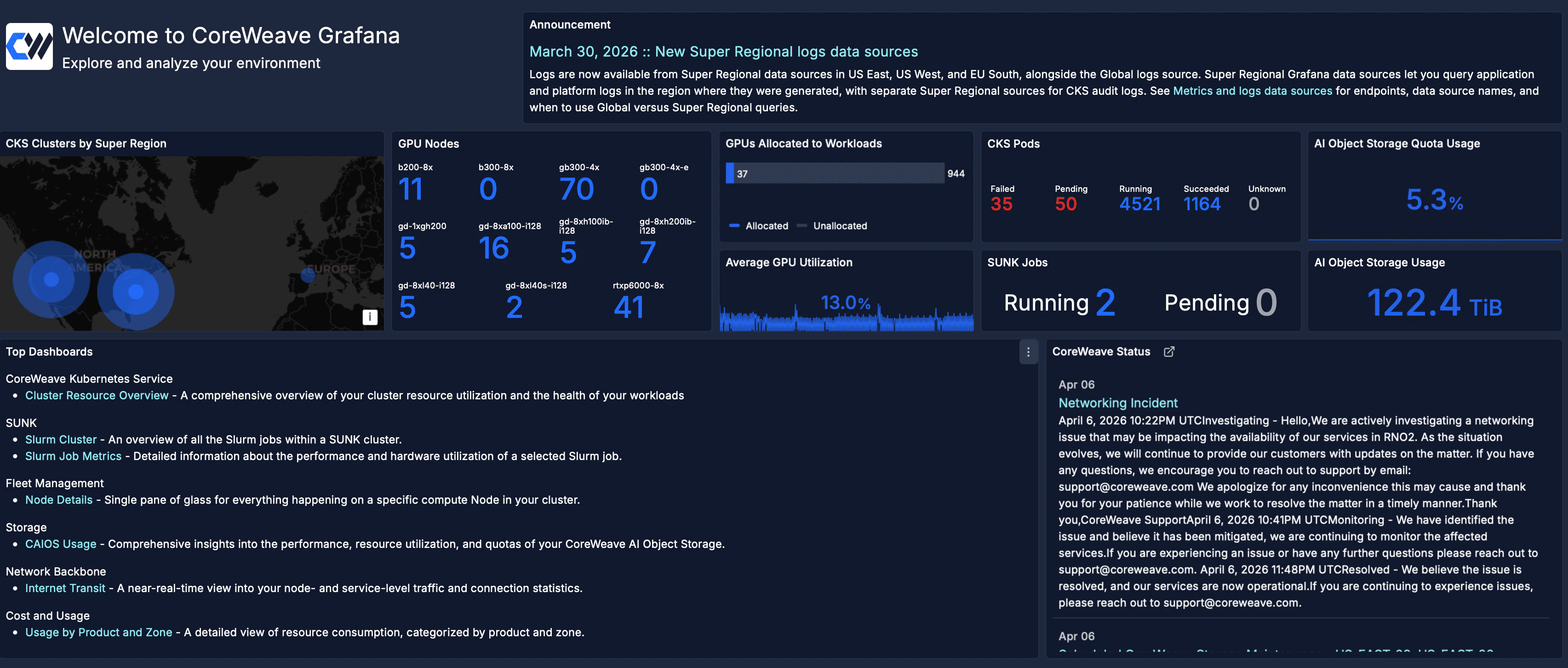
Task: Click the 13.0% GPU utilization value
Action: coord(846,303)
